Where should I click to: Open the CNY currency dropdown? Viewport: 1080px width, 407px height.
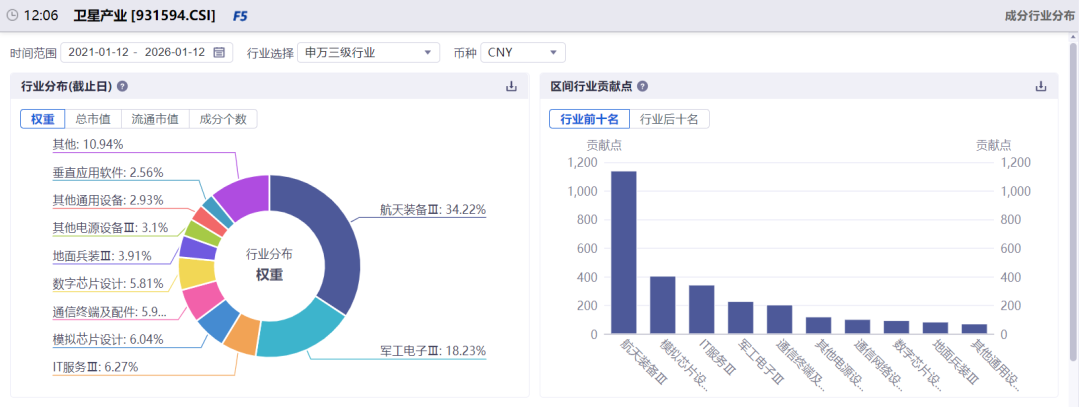point(522,52)
